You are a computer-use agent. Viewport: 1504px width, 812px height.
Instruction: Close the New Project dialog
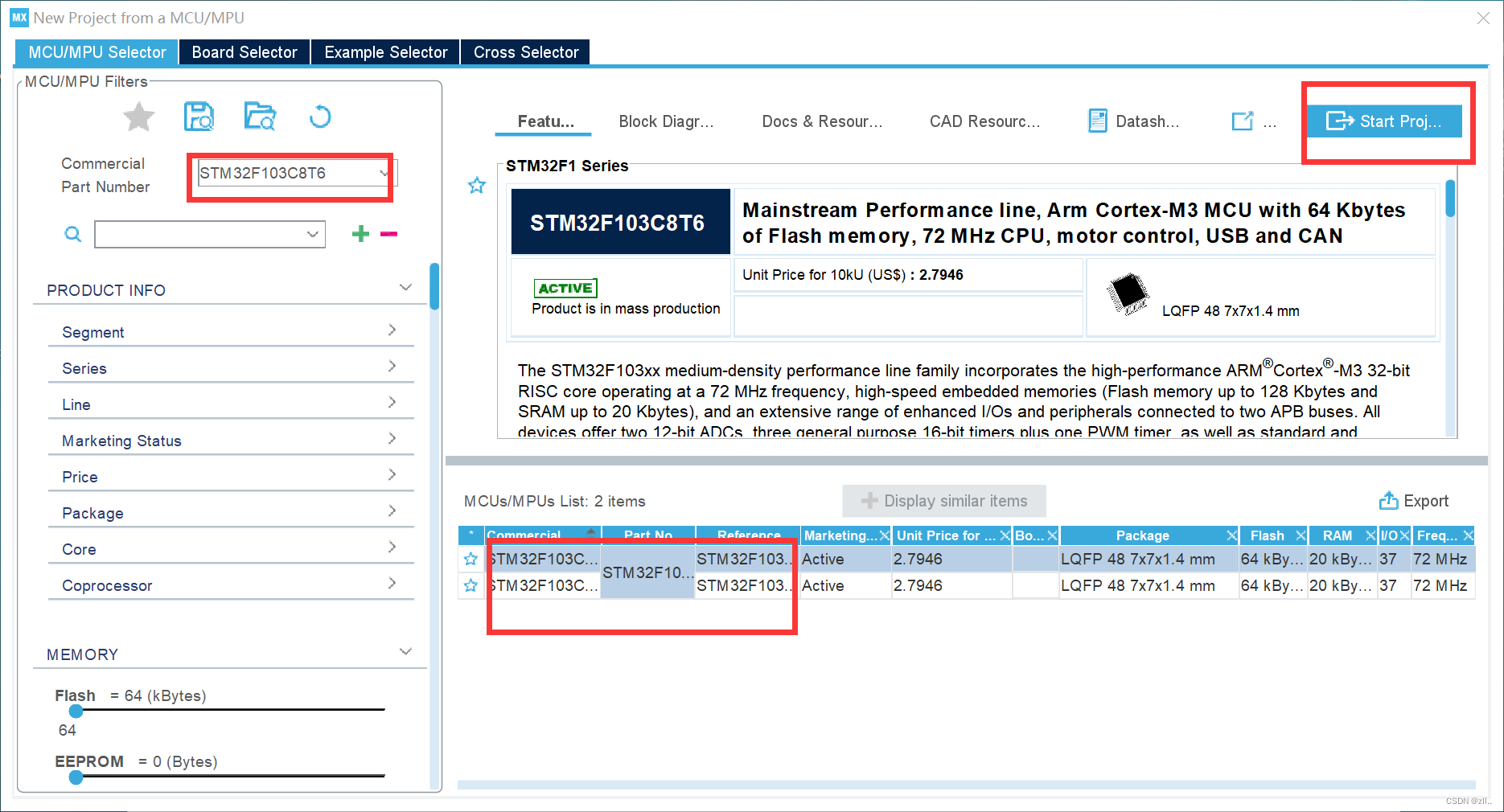[x=1483, y=18]
